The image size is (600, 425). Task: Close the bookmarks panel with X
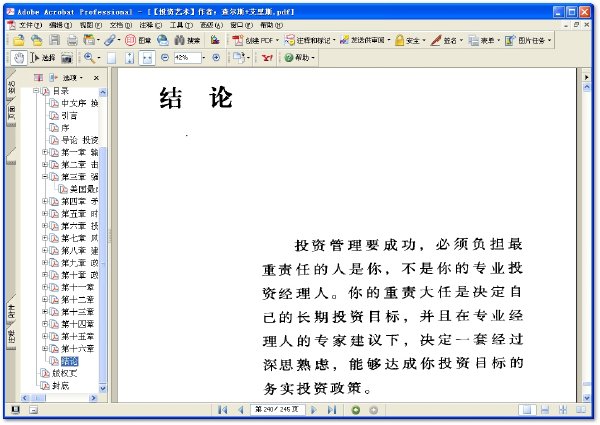96,78
